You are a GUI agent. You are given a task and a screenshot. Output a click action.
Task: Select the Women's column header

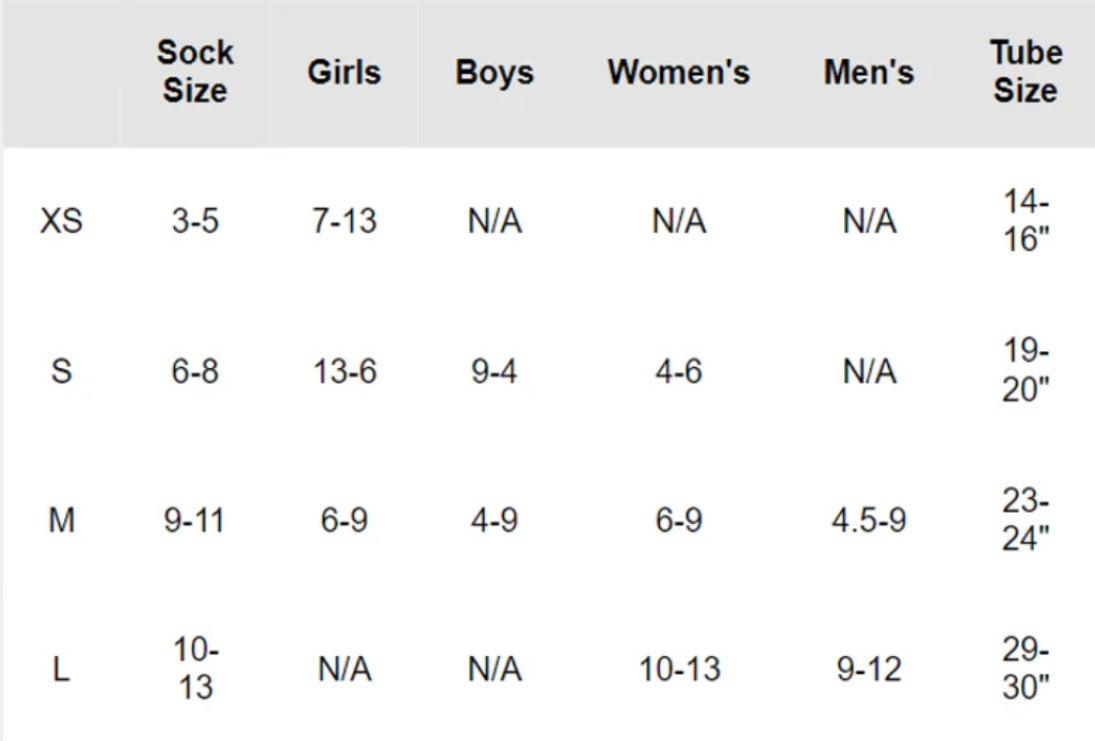click(678, 73)
